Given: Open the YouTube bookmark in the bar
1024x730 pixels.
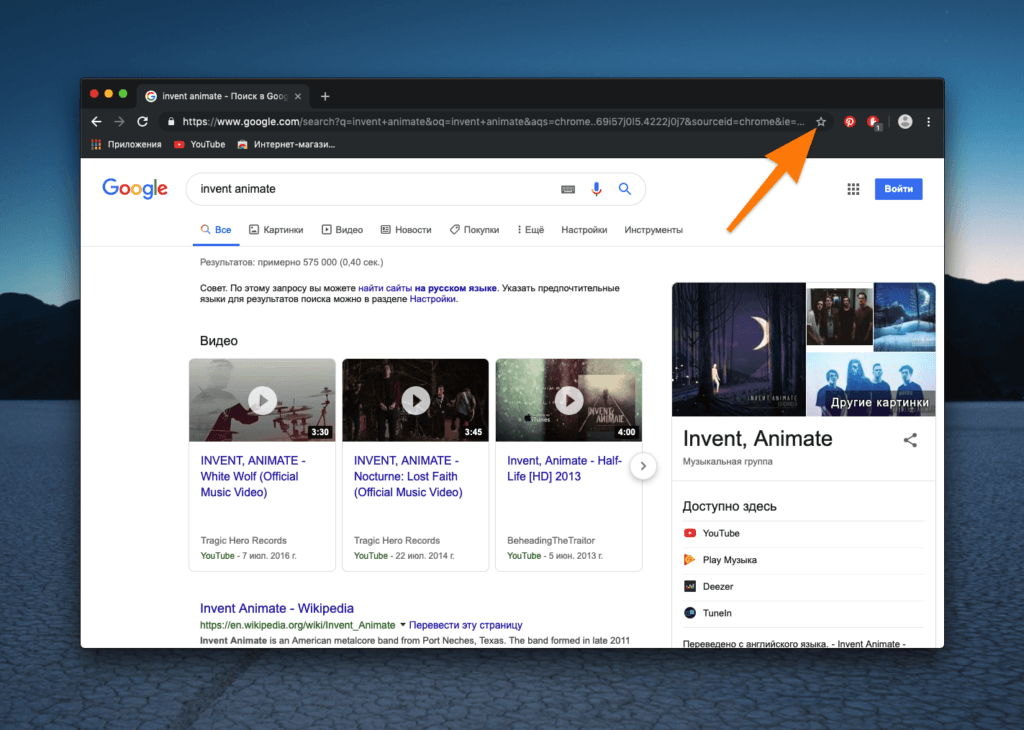Looking at the screenshot, I should pos(199,144).
